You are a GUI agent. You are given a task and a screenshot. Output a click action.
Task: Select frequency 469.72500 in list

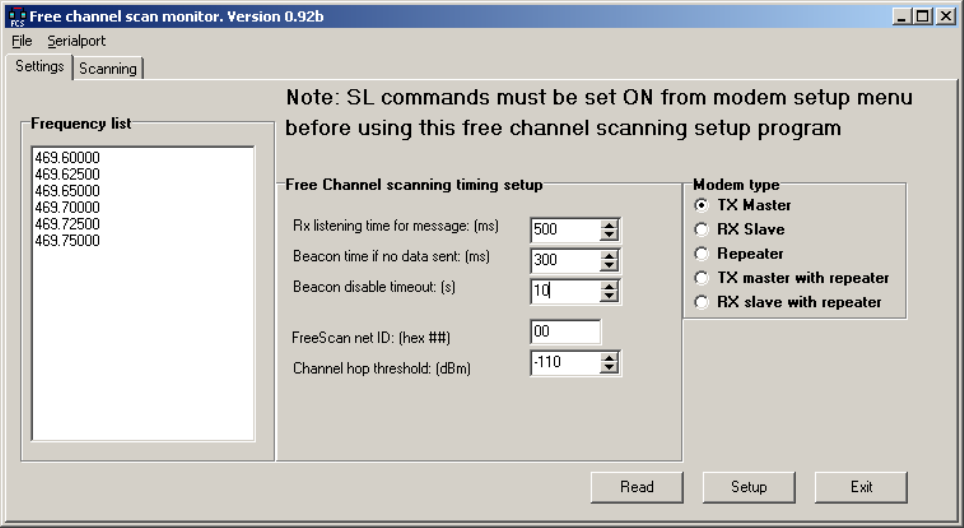point(143,224)
